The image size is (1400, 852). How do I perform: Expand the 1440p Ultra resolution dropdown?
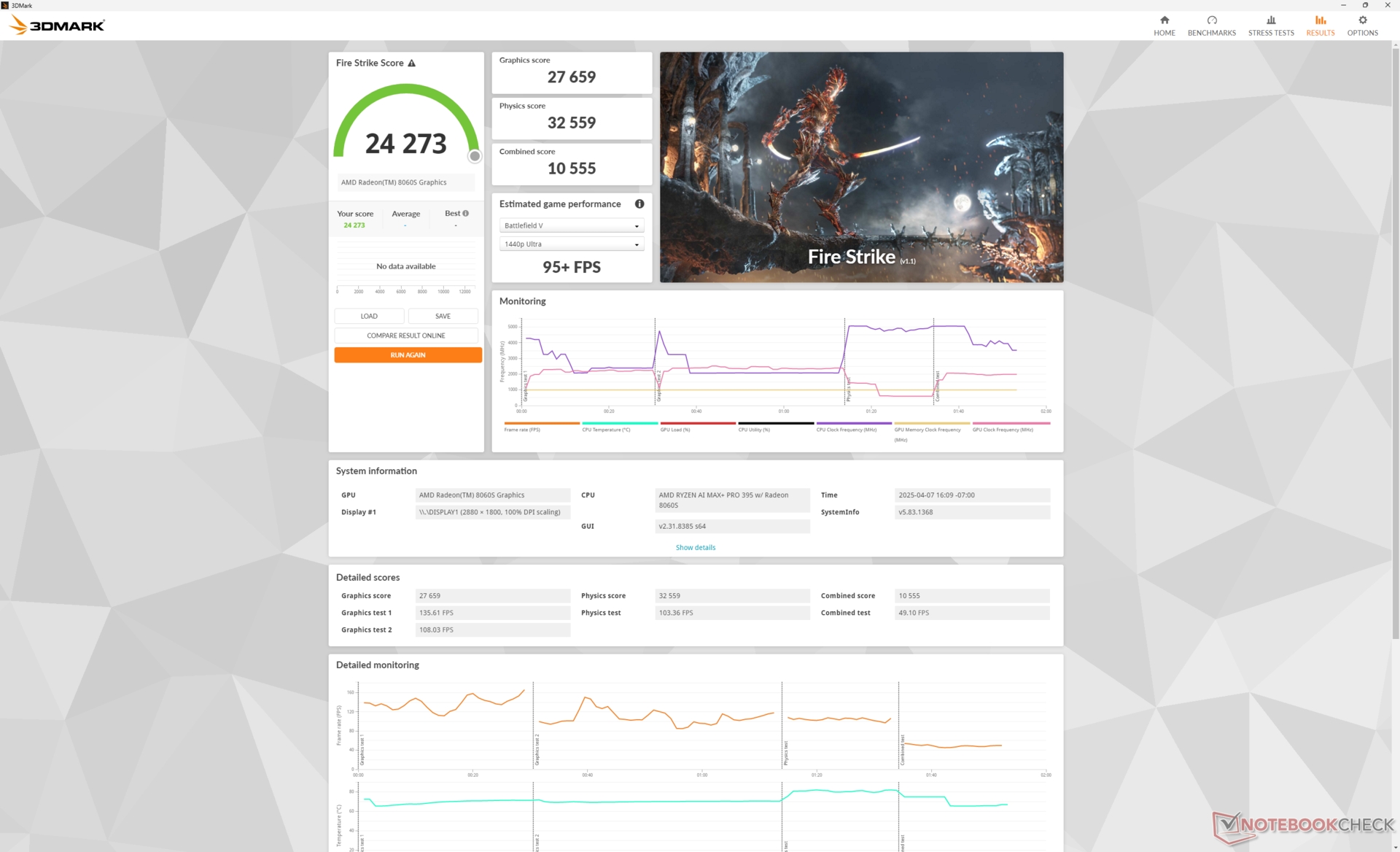(571, 244)
